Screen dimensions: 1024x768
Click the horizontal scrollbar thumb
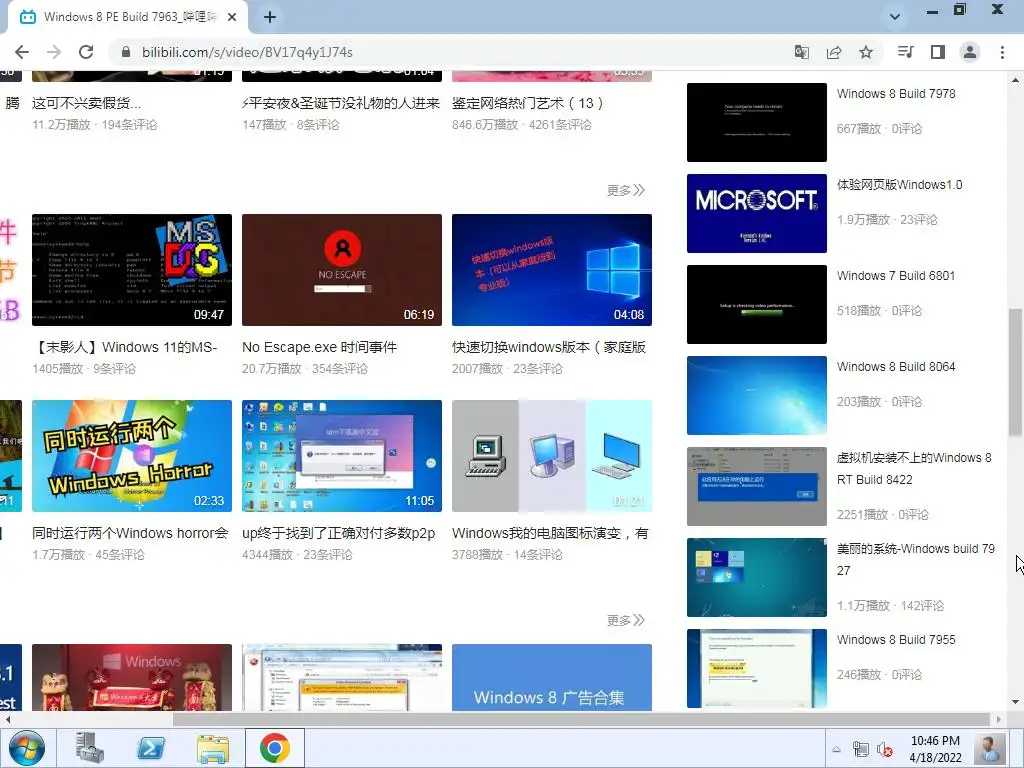coord(581,719)
